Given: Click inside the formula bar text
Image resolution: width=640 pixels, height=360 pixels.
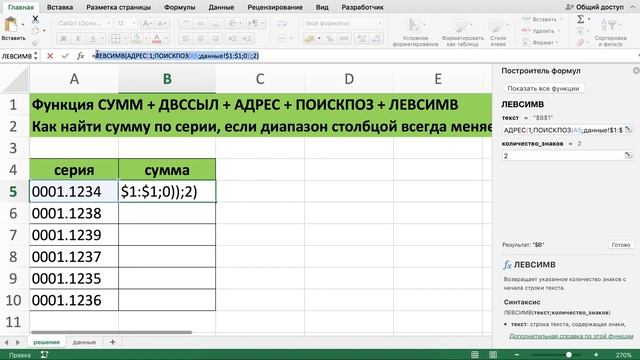Looking at the screenshot, I should (176, 56).
